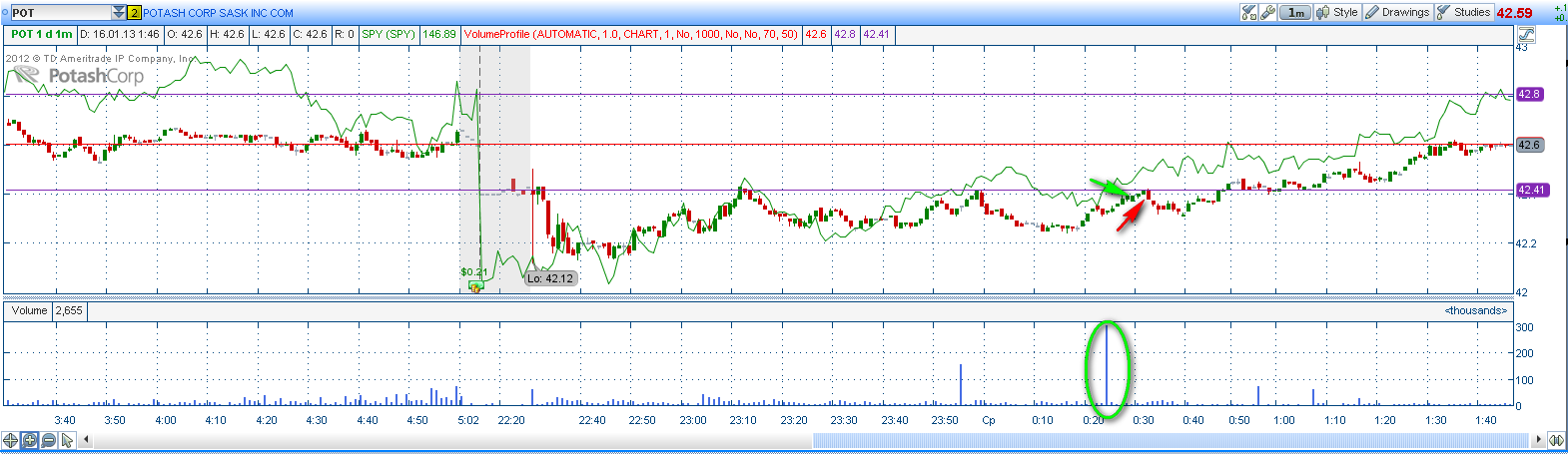Click the double-arrow expand icon at bottom right
The width and height of the screenshot is (1568, 455).
click(x=1556, y=440)
